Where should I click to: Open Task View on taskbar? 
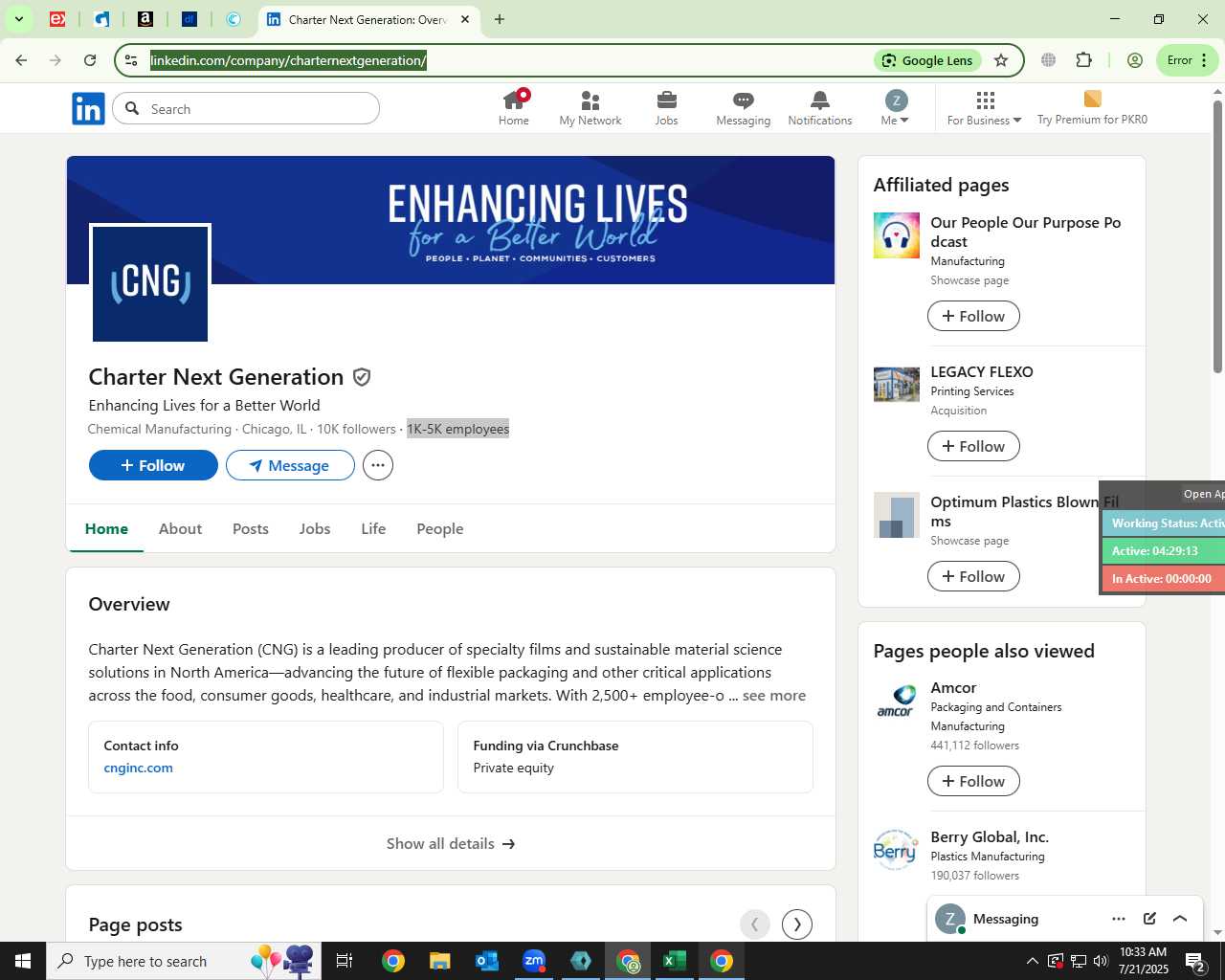(345, 961)
